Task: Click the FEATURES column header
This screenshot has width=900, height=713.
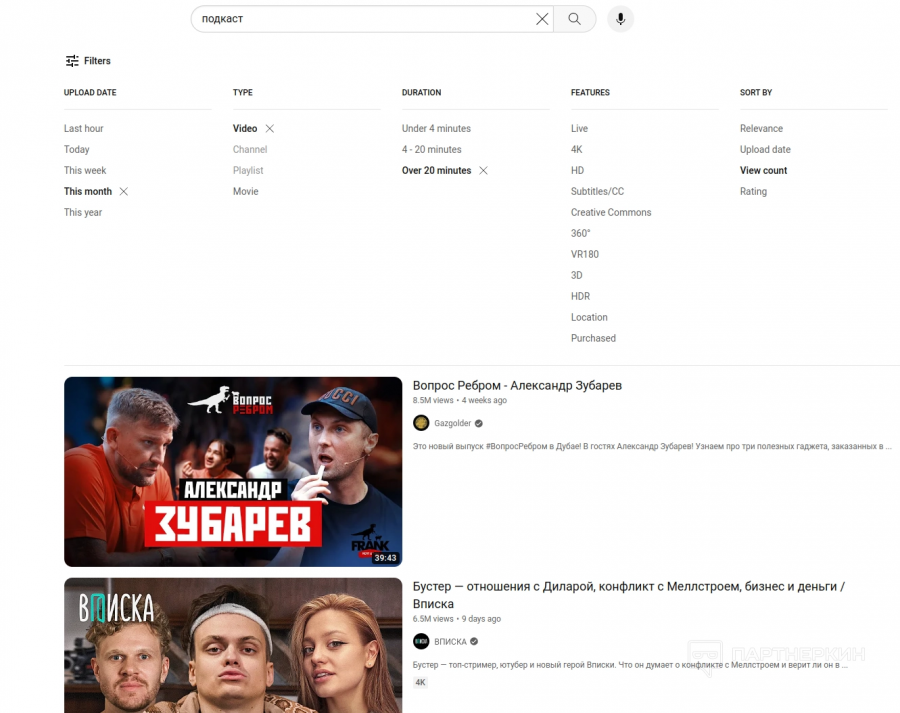Action: [590, 92]
